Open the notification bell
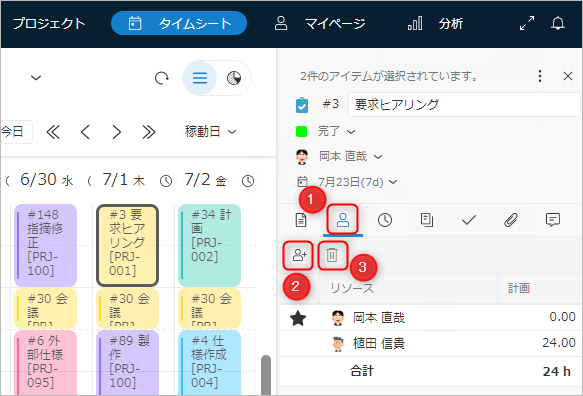This screenshot has height=396, width=583. coord(558,23)
